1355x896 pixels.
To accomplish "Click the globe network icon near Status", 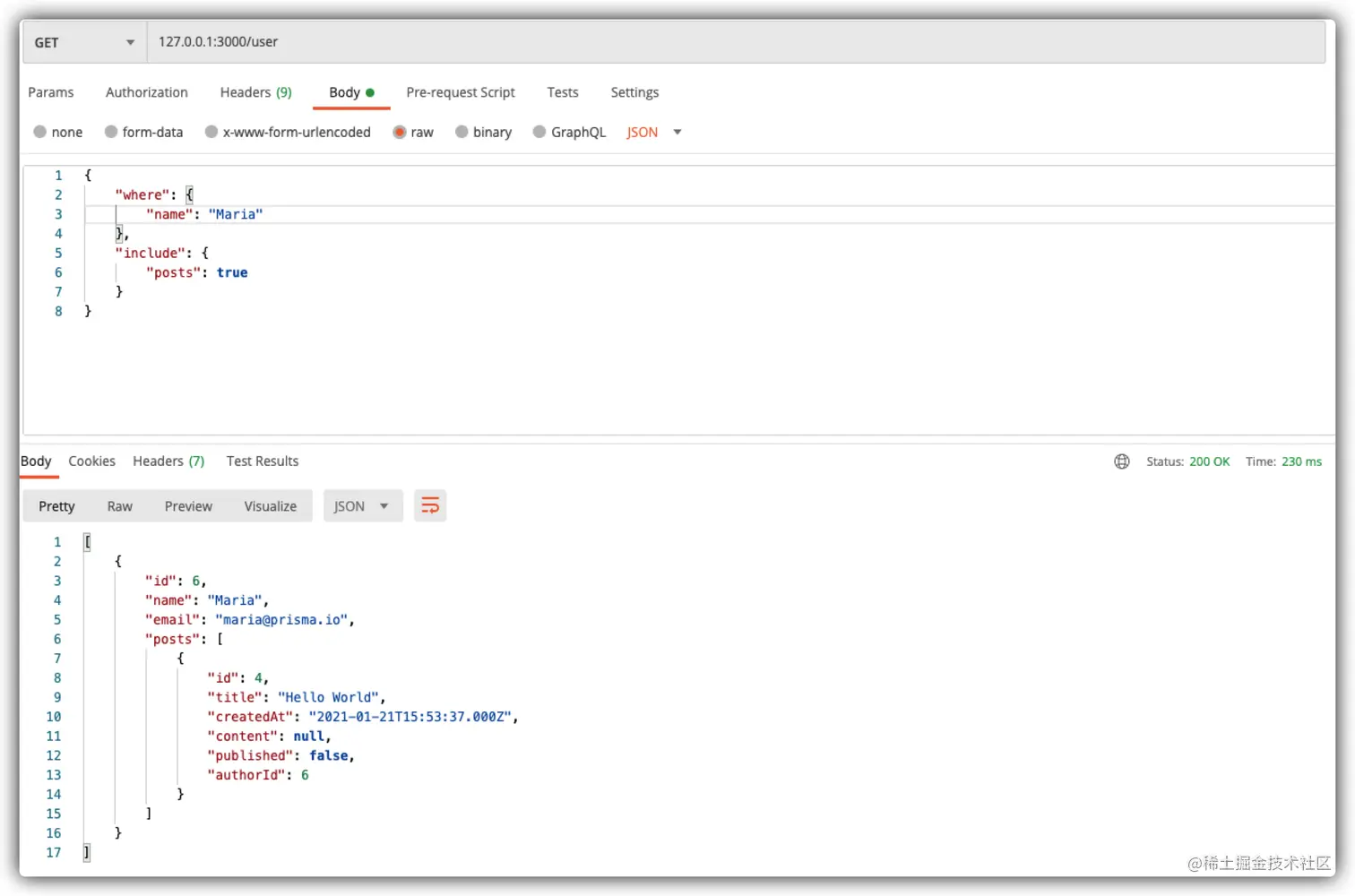I will [x=1121, y=461].
